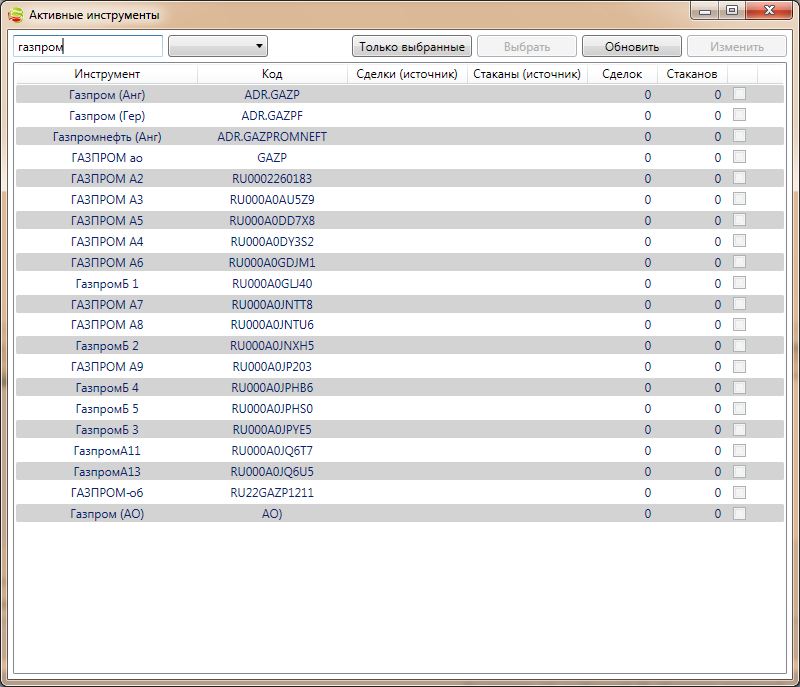
Task: Click the Обновить button
Action: point(632,46)
